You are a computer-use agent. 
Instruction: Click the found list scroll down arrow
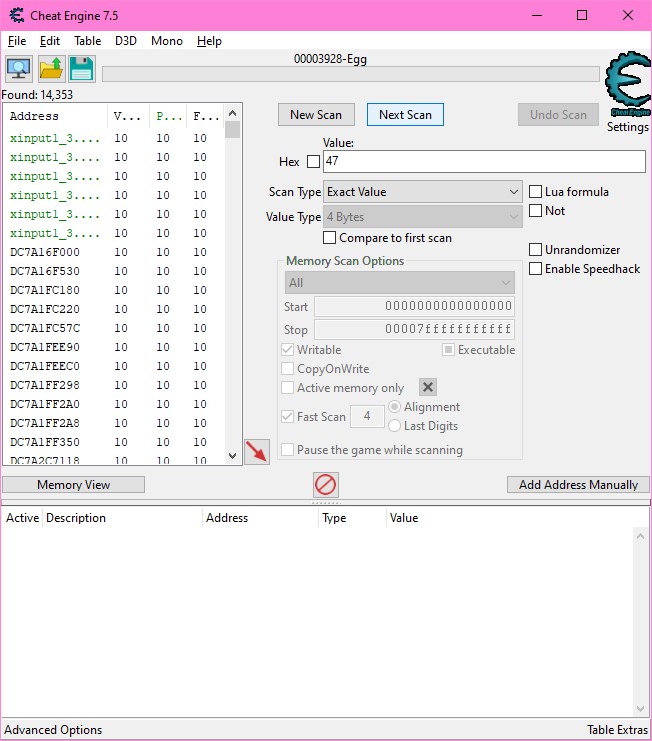point(232,456)
